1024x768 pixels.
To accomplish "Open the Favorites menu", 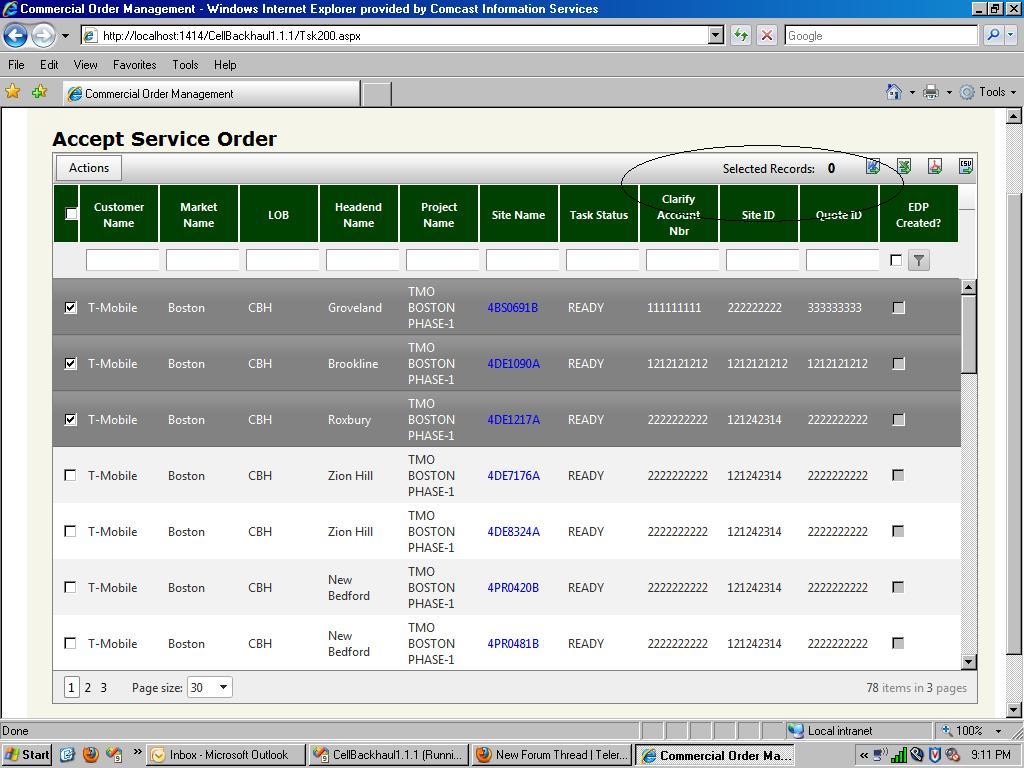I will (135, 65).
